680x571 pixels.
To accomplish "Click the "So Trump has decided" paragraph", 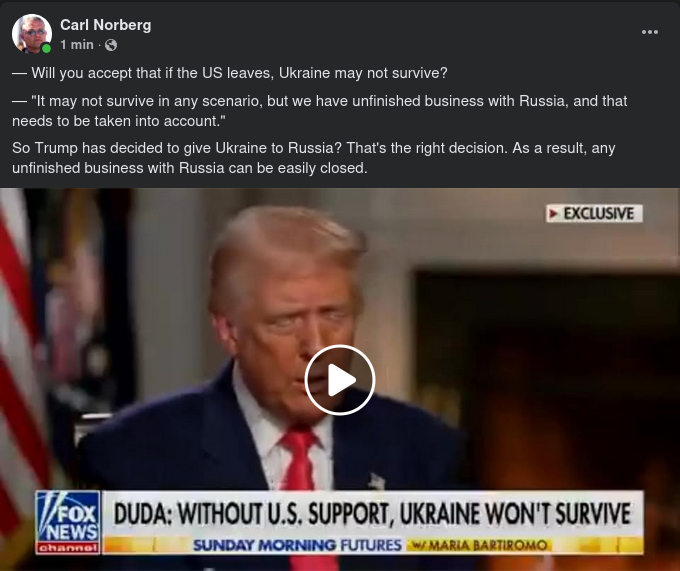I will tap(314, 158).
